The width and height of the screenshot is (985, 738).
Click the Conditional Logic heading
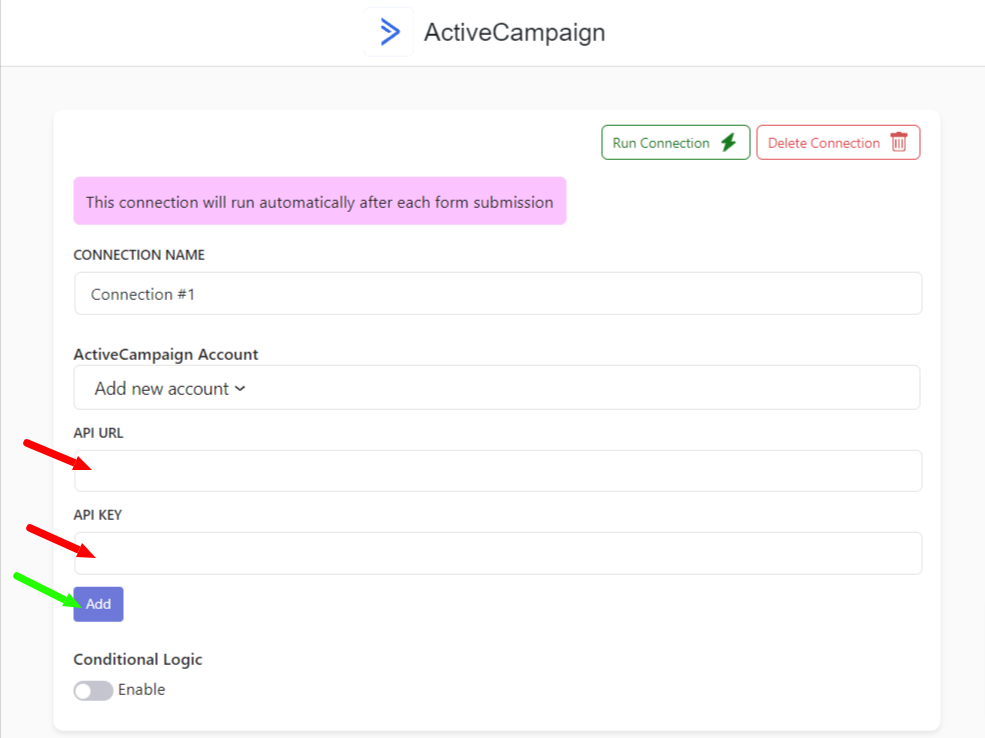coord(138,659)
